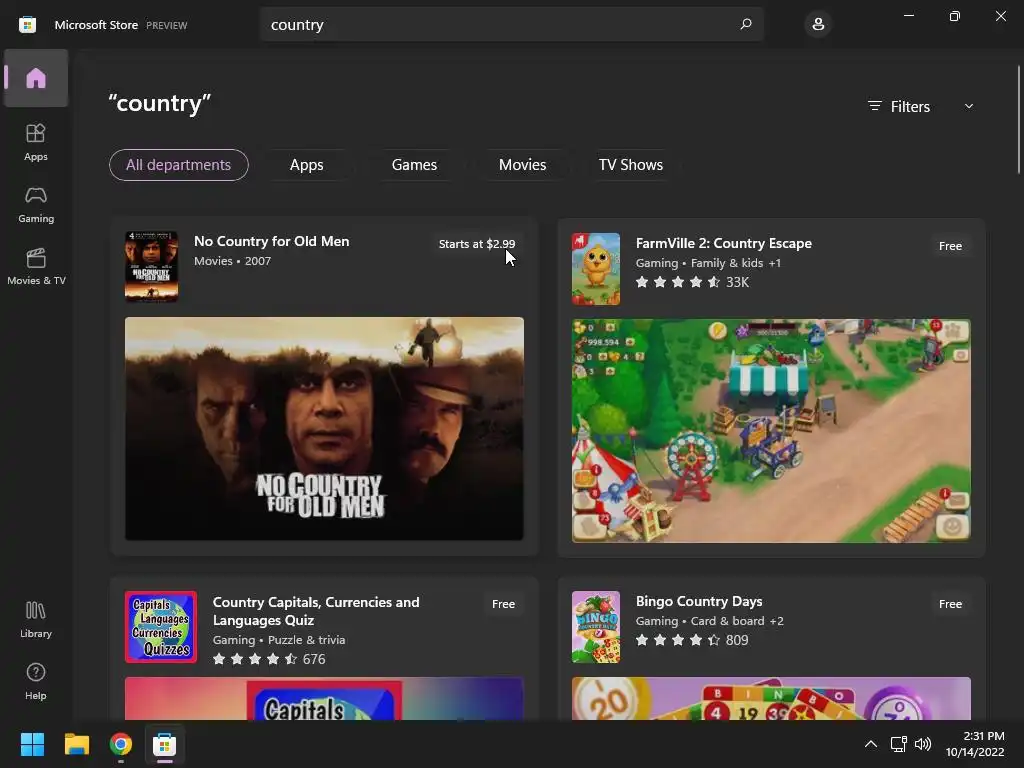The height and width of the screenshot is (768, 1024).
Task: Open Google Chrome from the taskbar
Action: point(121,744)
